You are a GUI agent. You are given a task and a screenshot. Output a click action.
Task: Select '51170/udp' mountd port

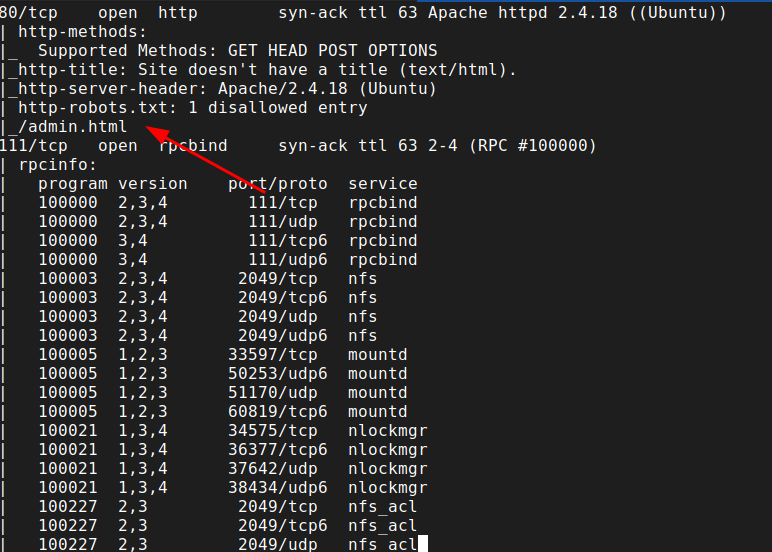tap(273, 393)
